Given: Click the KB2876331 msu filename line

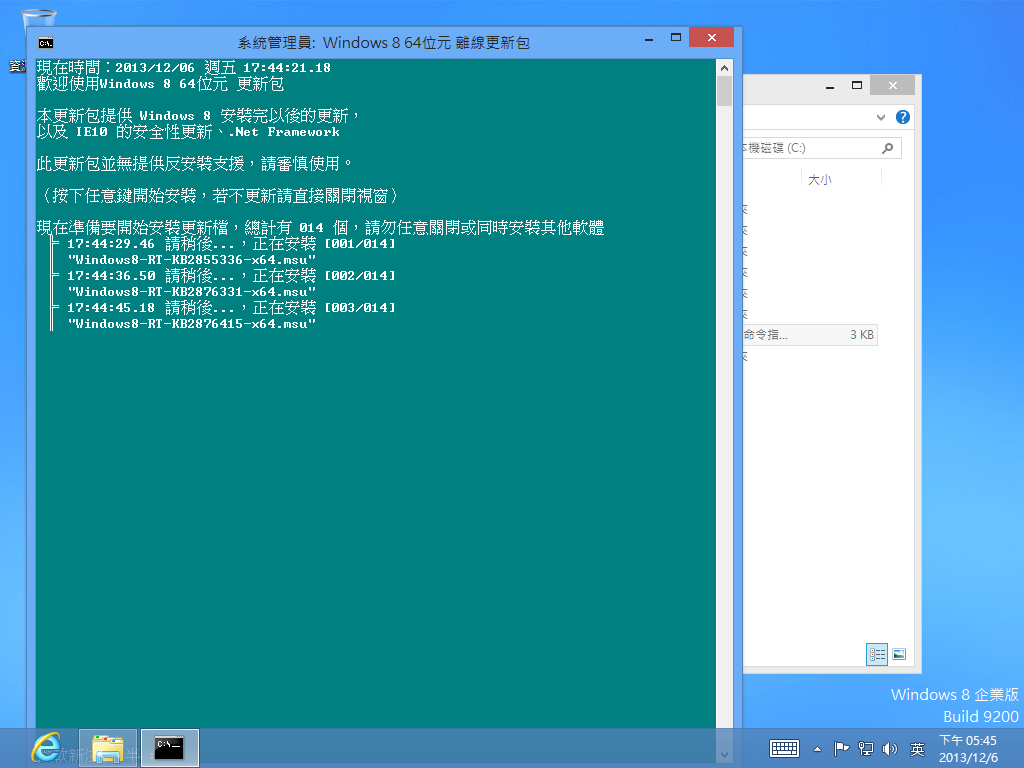Looking at the screenshot, I should pyautogui.click(x=191, y=292).
